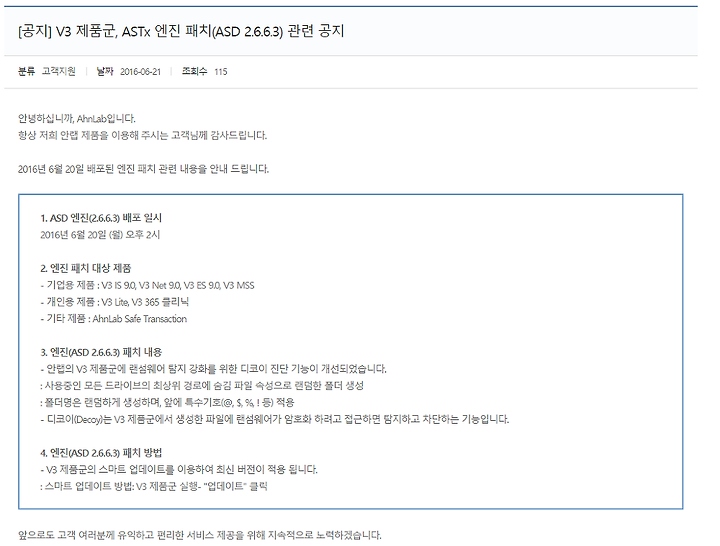
Task: Select the line about 스마트 업데이트를 이용하여 최신 버전
Action: 179,469
